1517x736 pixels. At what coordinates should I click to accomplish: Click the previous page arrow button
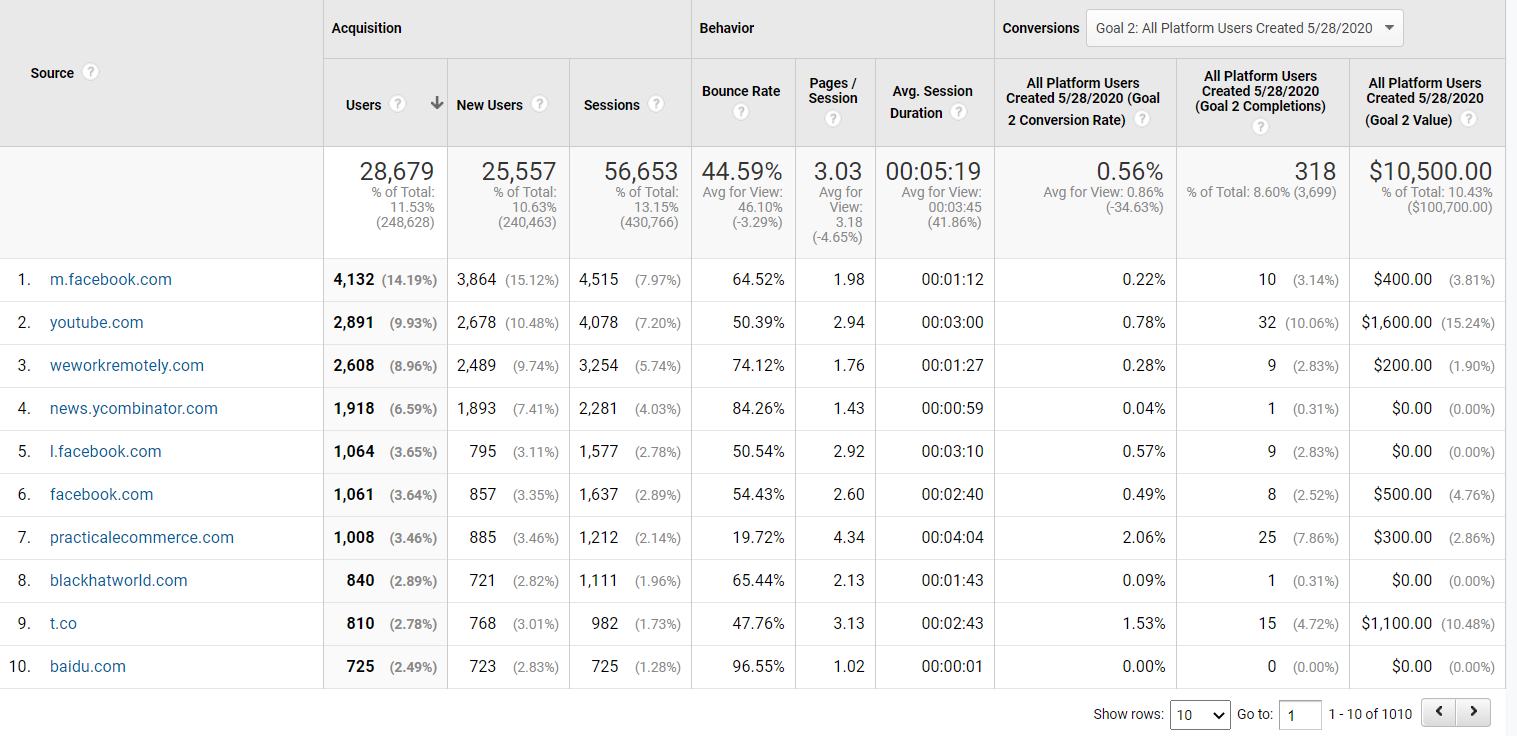coord(1438,713)
